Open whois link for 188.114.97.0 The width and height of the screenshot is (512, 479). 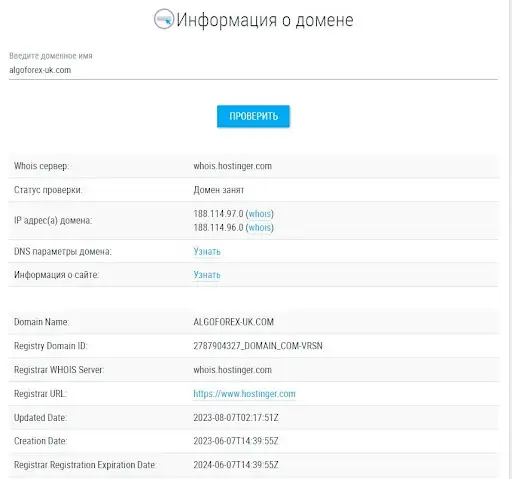(260, 214)
